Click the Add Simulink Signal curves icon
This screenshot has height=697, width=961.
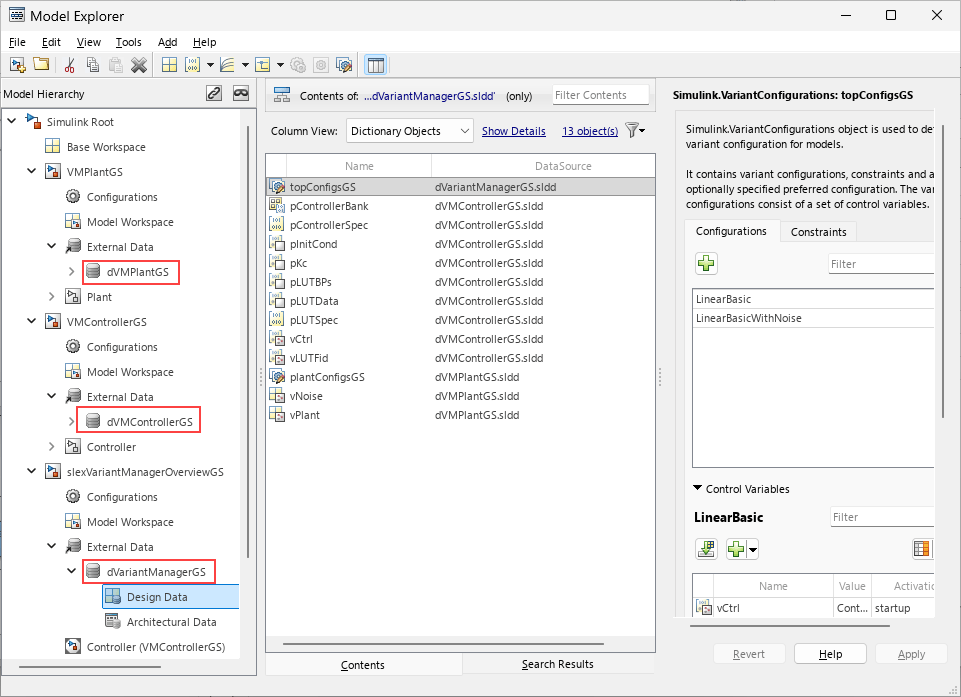coord(227,65)
